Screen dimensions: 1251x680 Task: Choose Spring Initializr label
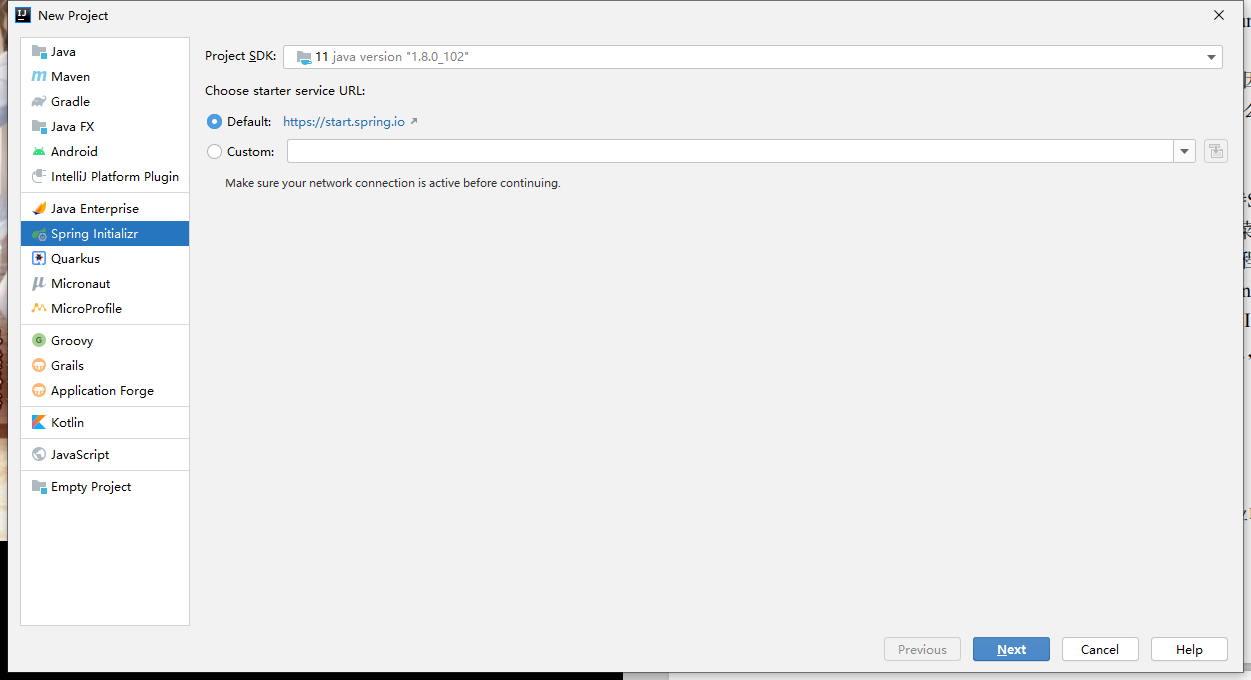94,234
